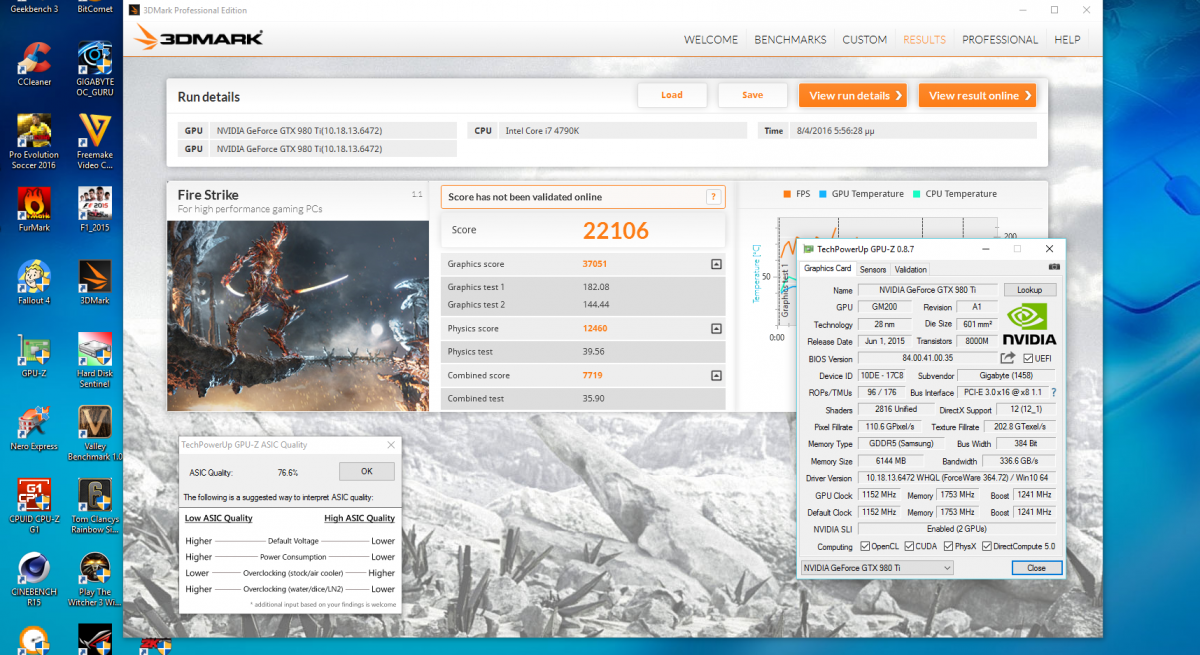Select the Graphics Card tab in GPU-Z
The image size is (1200, 655).
pyautogui.click(x=828, y=268)
